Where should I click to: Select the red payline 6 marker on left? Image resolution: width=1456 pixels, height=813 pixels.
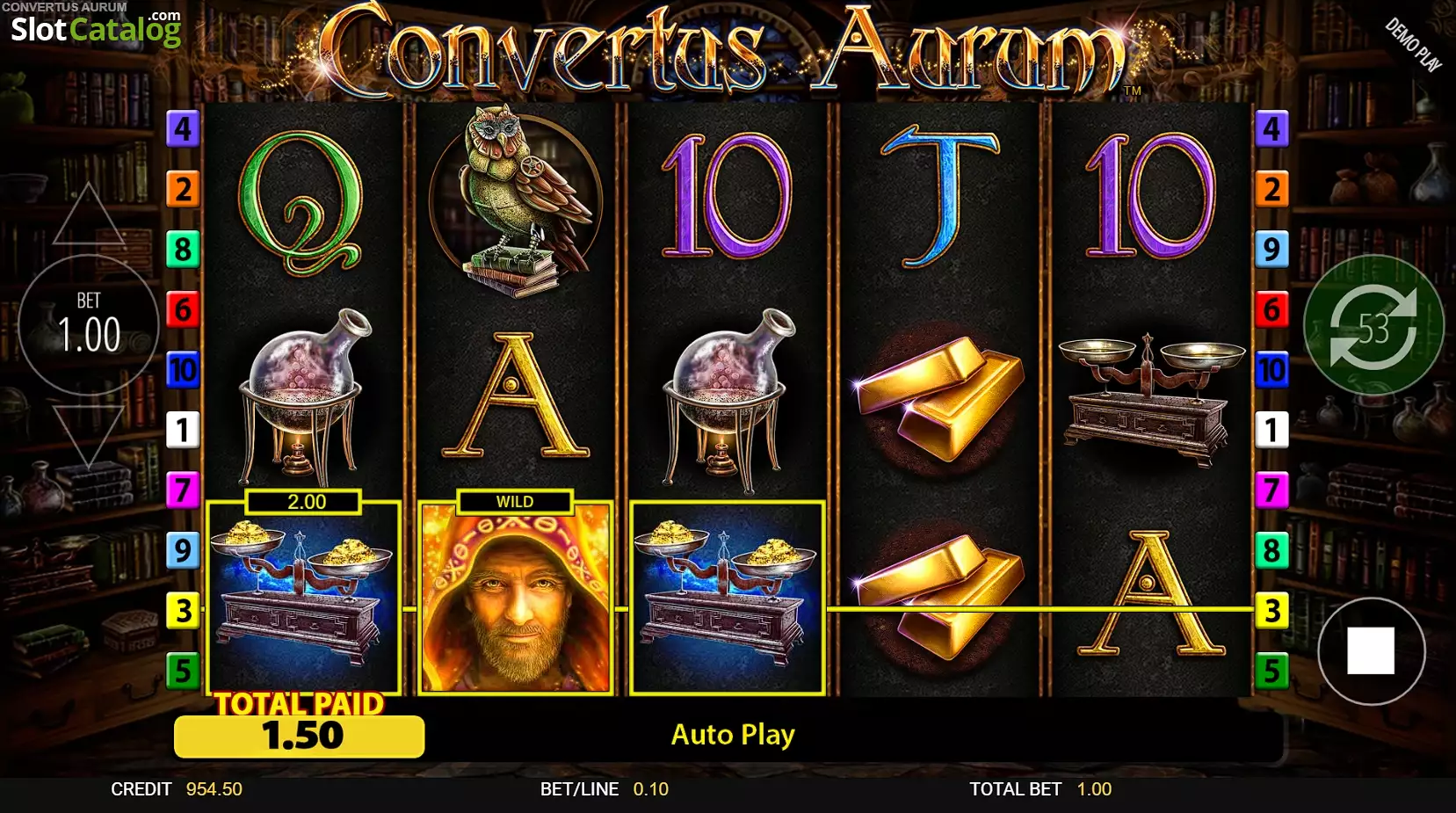[183, 309]
